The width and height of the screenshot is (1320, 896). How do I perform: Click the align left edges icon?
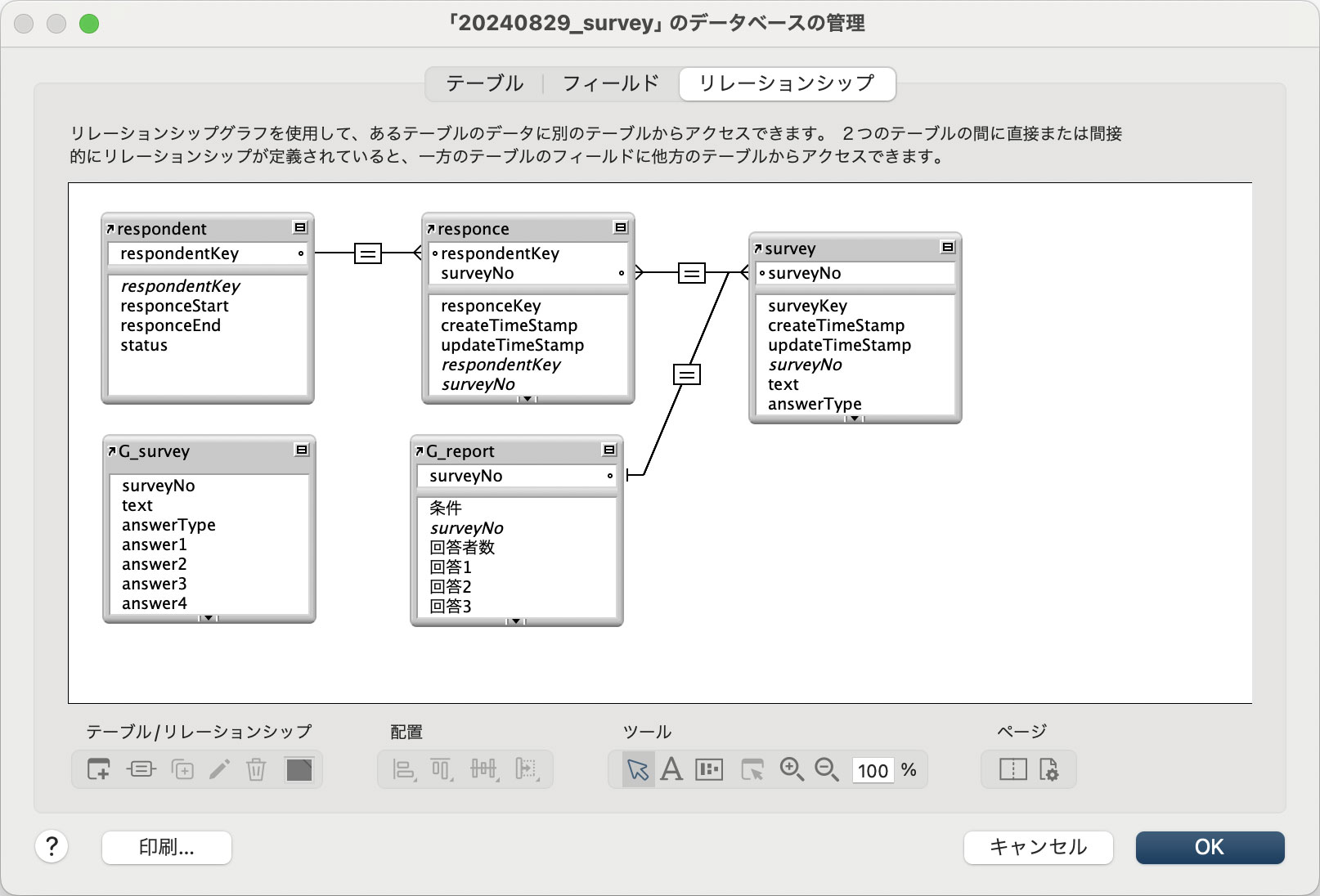coord(404,769)
